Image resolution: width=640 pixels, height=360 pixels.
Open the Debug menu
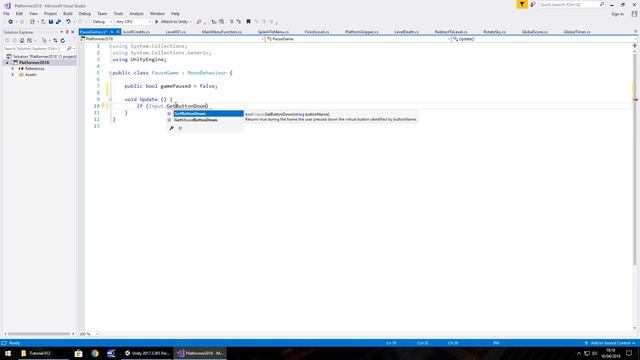(84, 13)
